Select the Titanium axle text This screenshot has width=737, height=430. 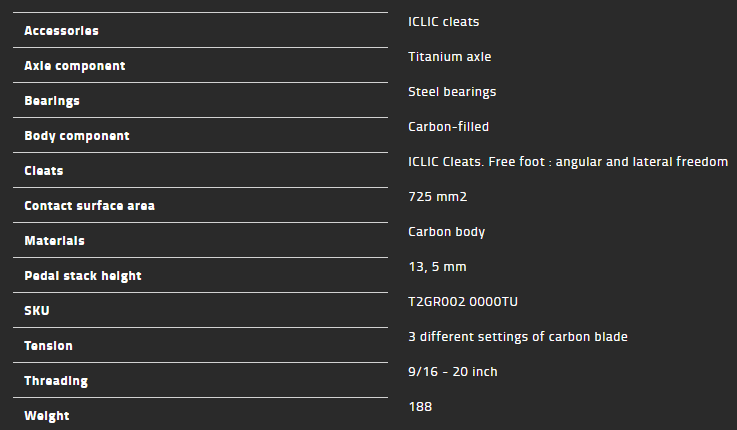pos(450,56)
